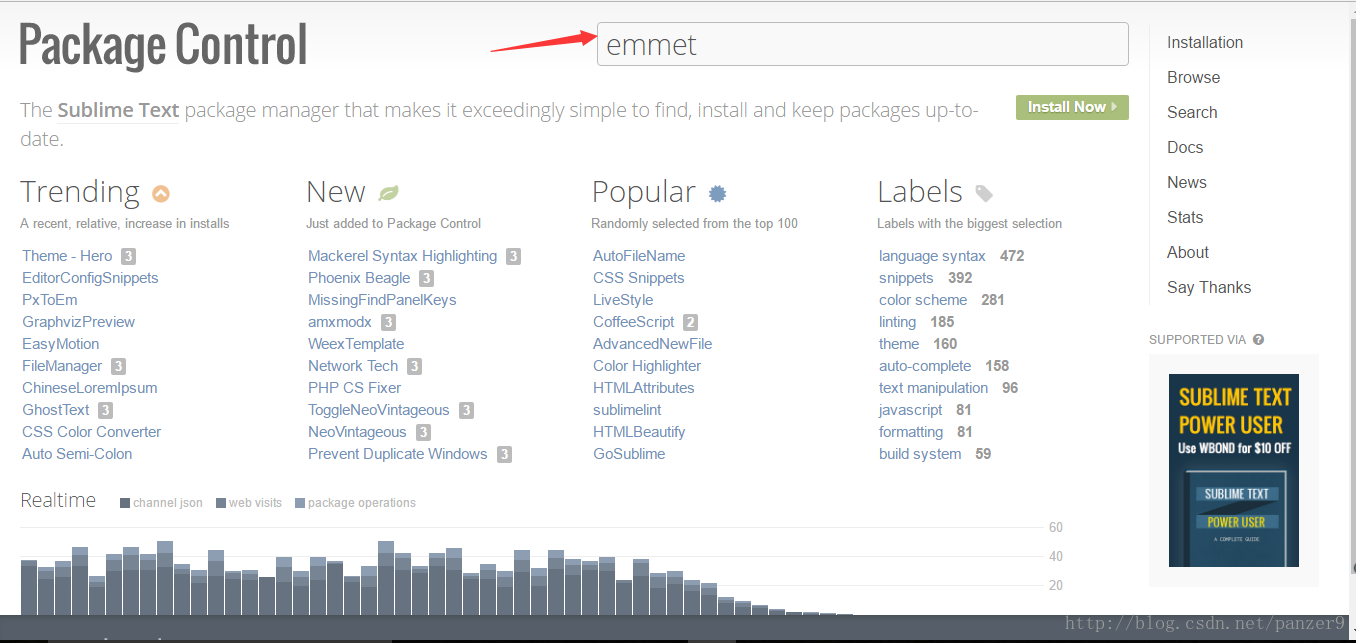1356x643 pixels.
Task: Open the ChineseLoremIpsum package
Action: [90, 388]
